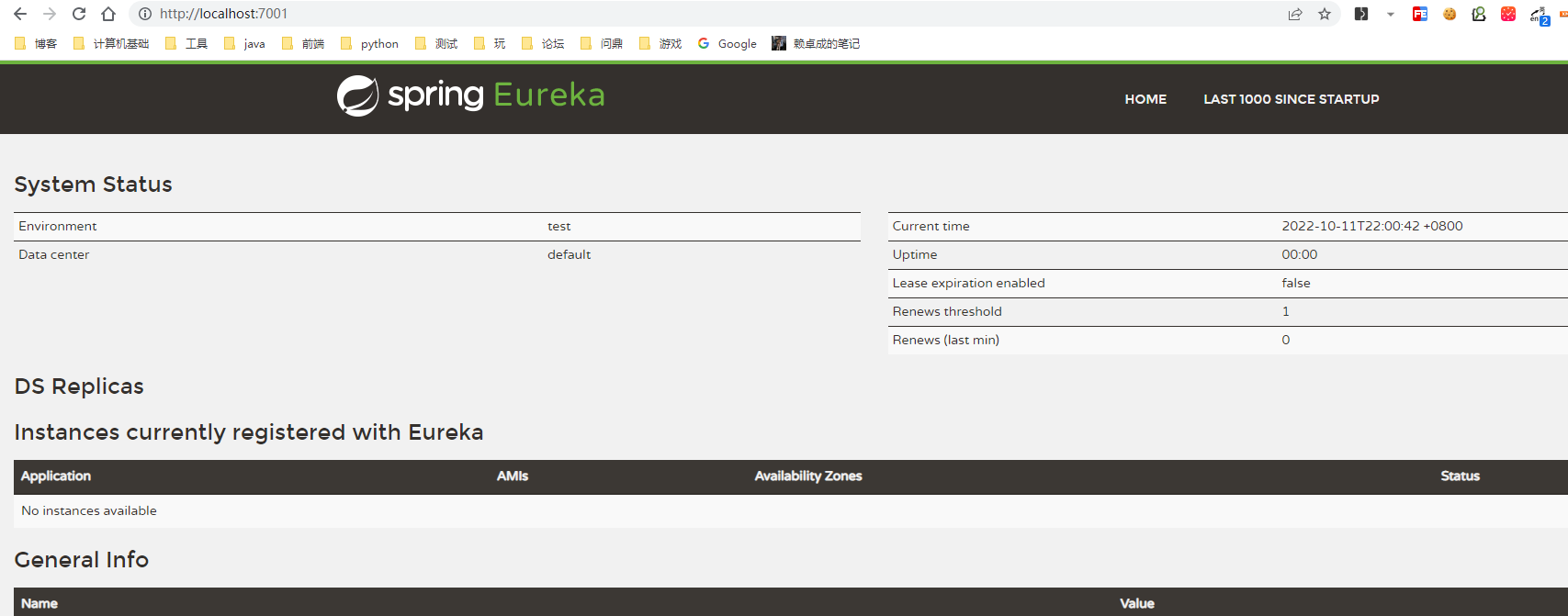
Task: Click the DS Replicas heading
Action: pyautogui.click(x=79, y=386)
